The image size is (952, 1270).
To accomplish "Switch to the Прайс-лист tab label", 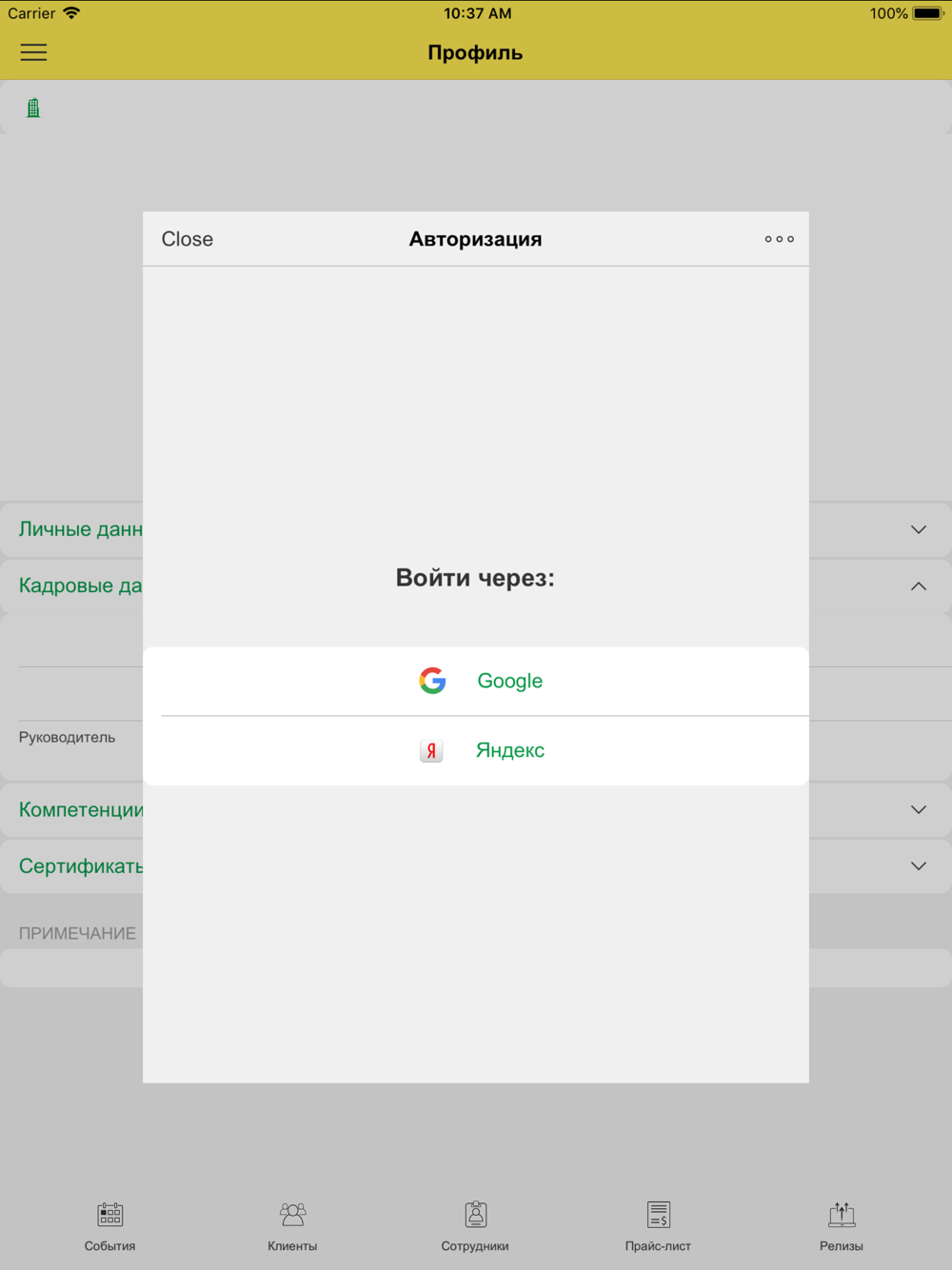I will tap(658, 1246).
